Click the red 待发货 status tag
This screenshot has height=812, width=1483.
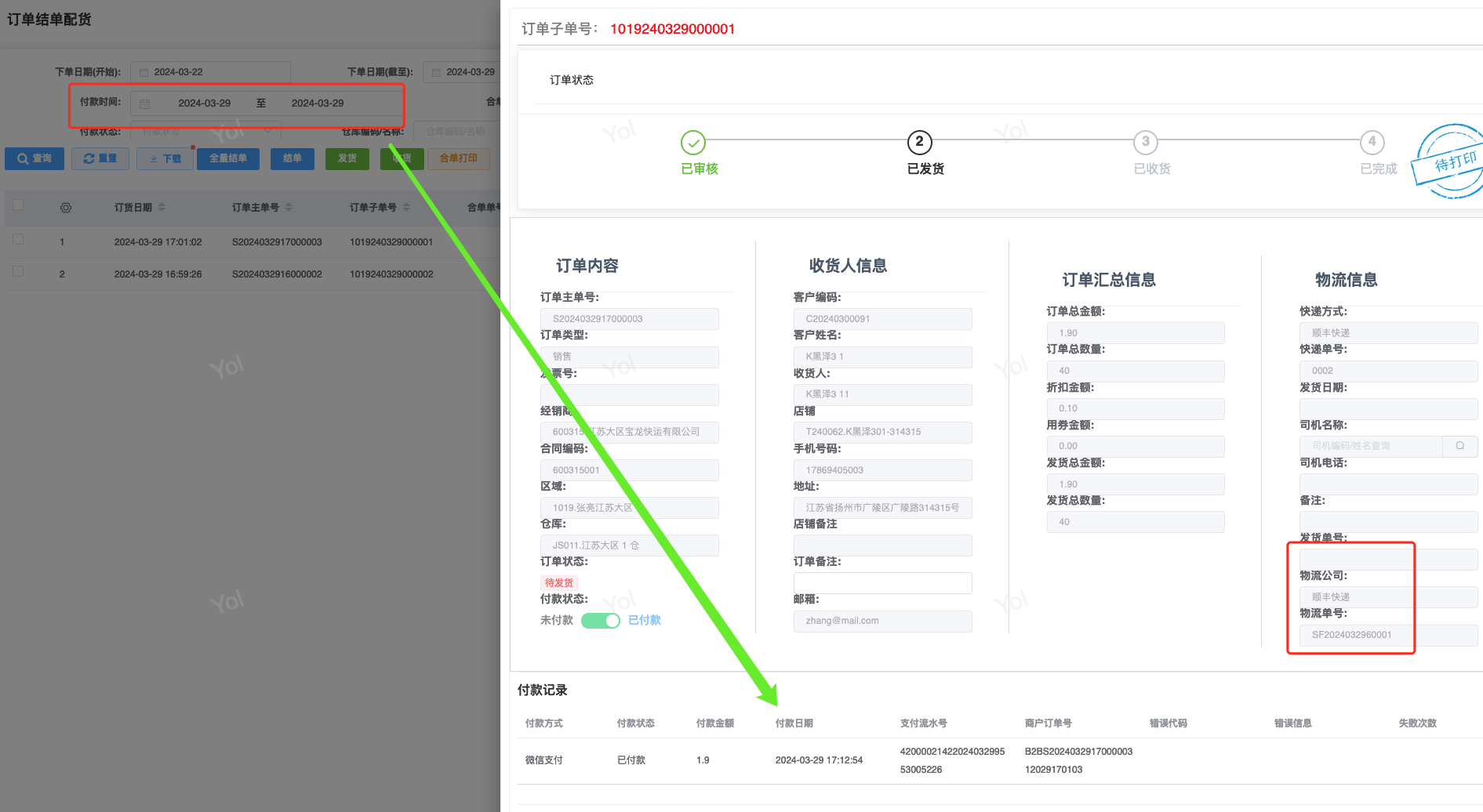pyautogui.click(x=559, y=583)
